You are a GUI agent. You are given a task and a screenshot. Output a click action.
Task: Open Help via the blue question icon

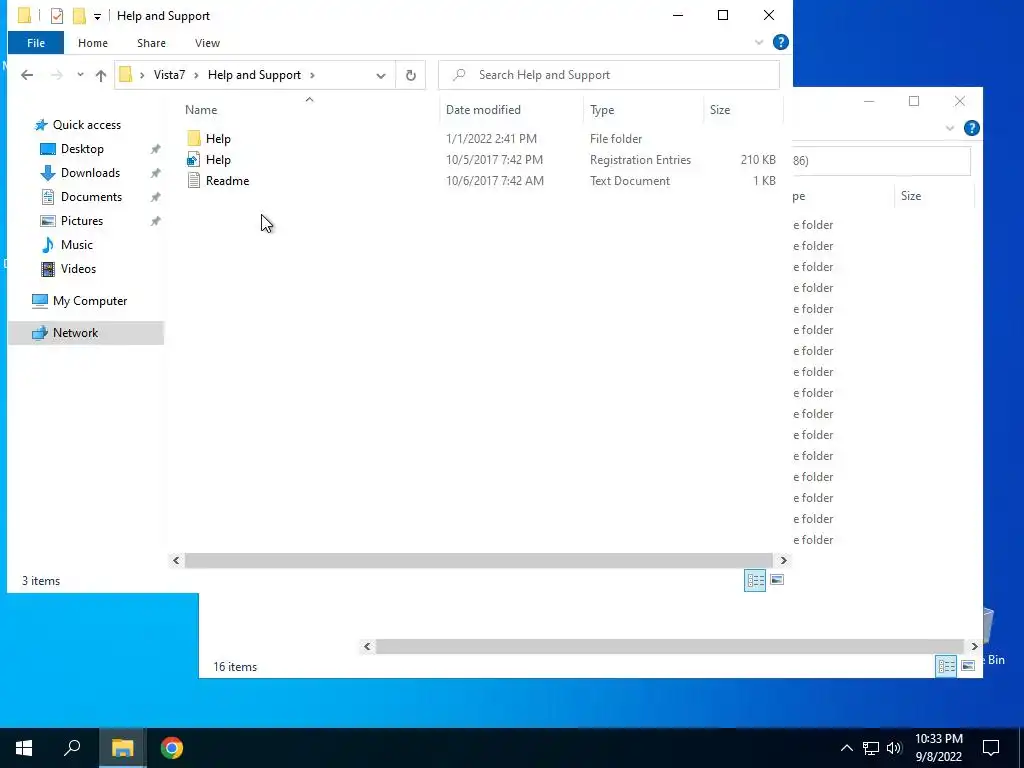tap(780, 42)
